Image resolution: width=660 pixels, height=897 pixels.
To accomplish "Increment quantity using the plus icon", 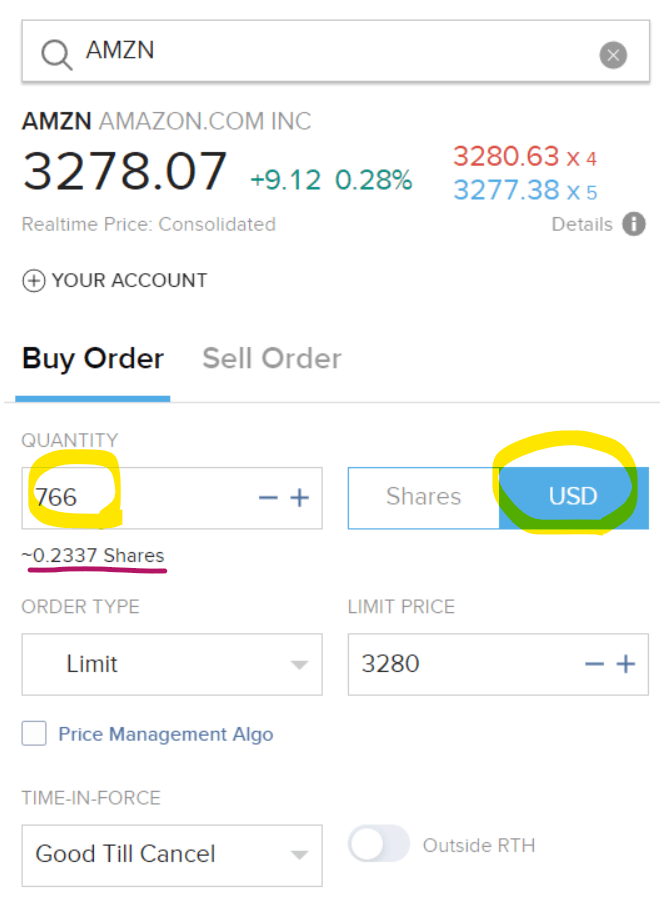I will (x=299, y=497).
